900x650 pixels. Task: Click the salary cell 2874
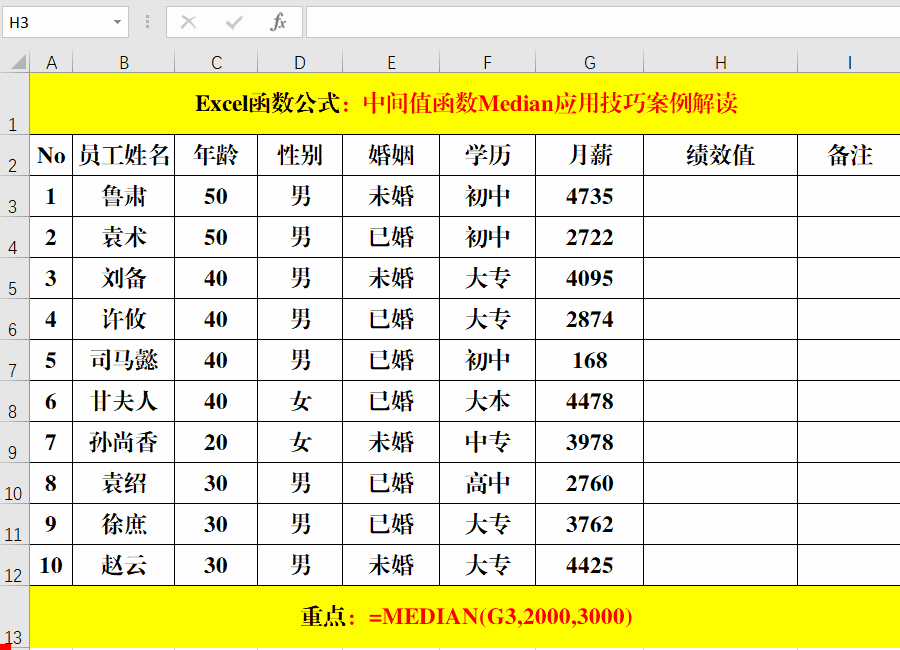(x=589, y=319)
